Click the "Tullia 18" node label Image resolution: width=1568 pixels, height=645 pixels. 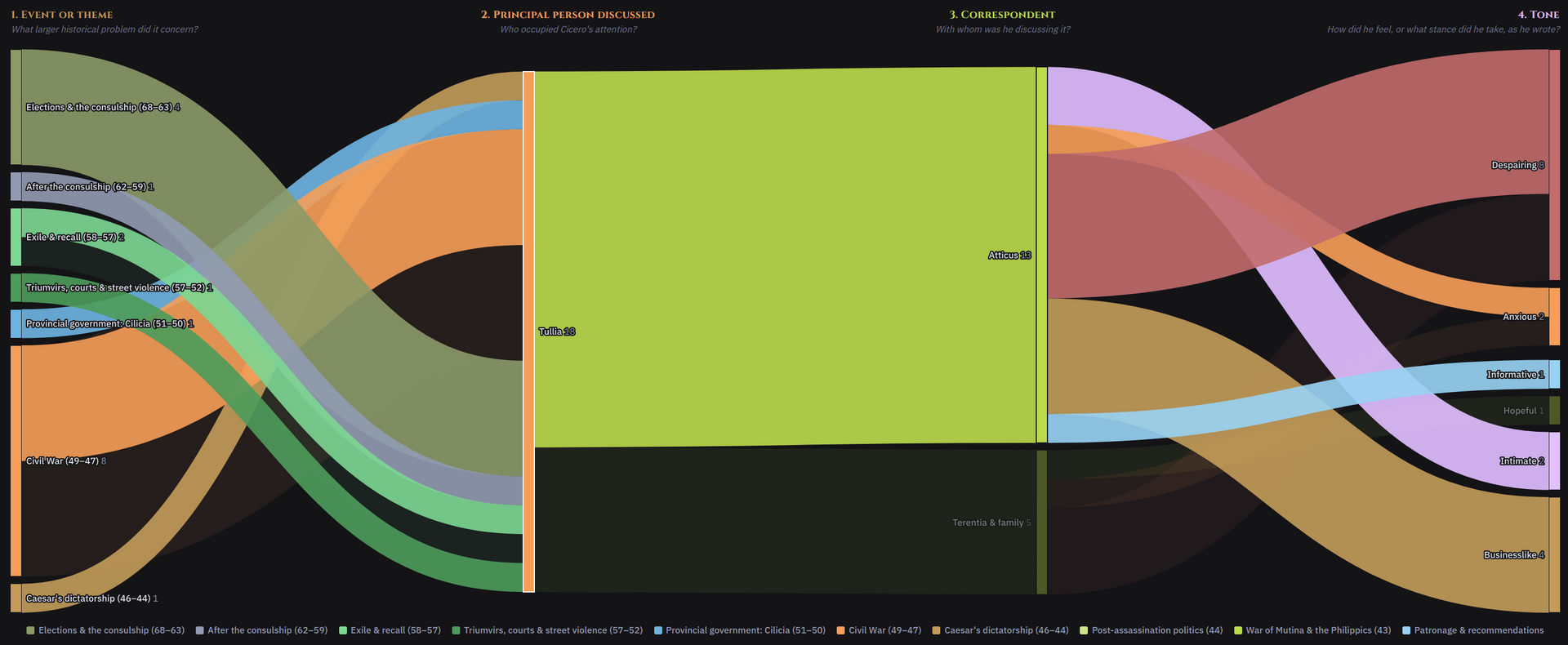pos(557,331)
